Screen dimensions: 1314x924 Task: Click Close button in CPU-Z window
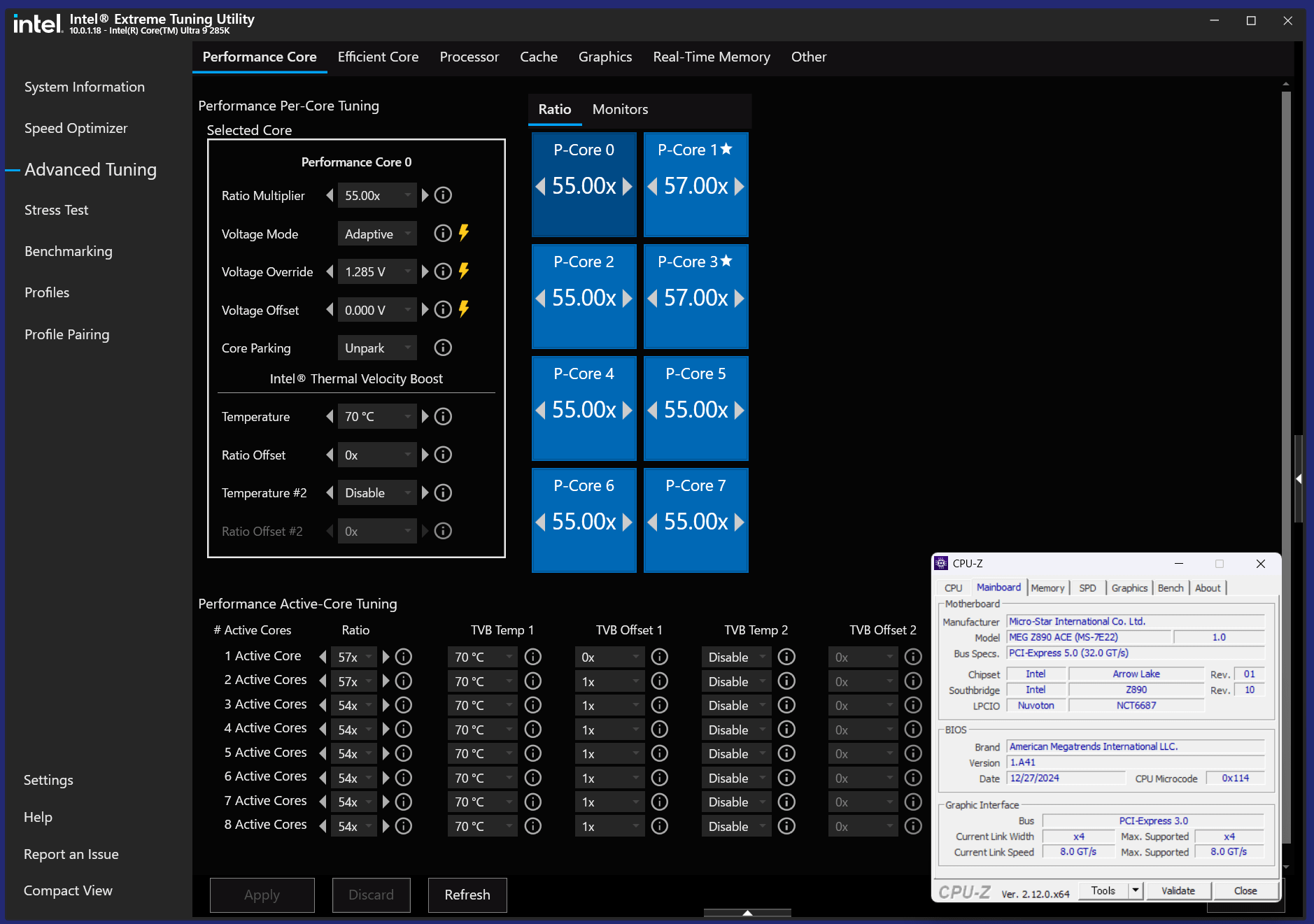click(x=1245, y=890)
